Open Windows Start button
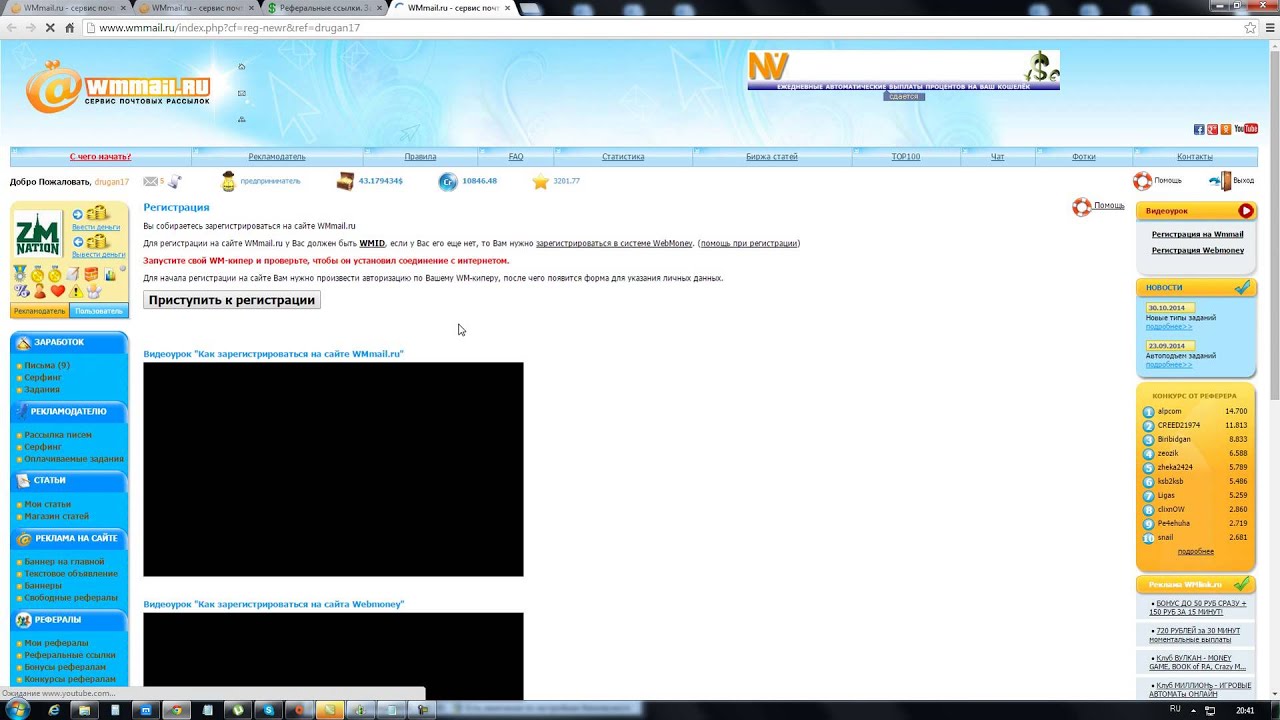The height and width of the screenshot is (720, 1280). [x=17, y=709]
